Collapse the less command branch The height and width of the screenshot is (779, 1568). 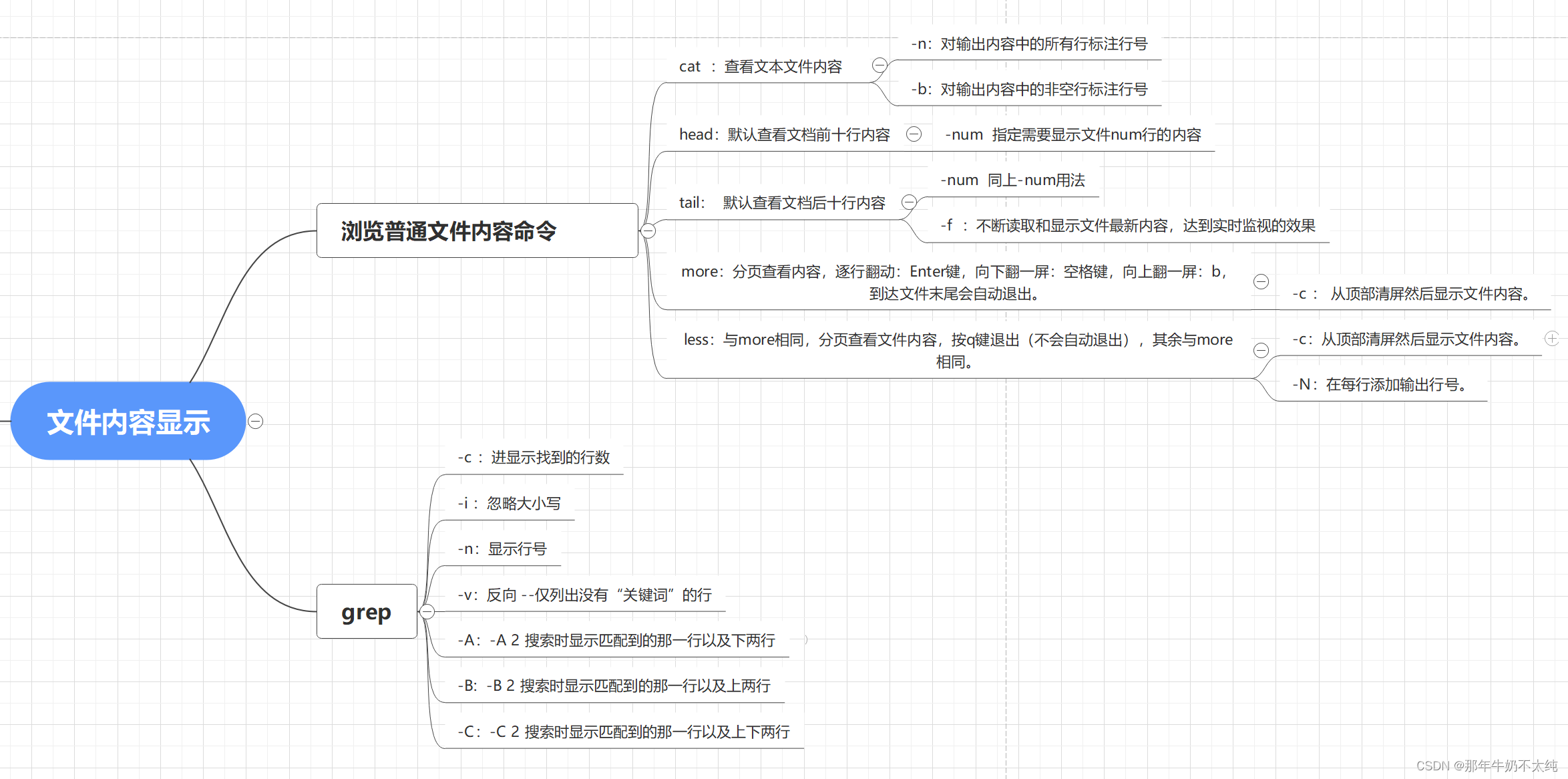click(1261, 350)
